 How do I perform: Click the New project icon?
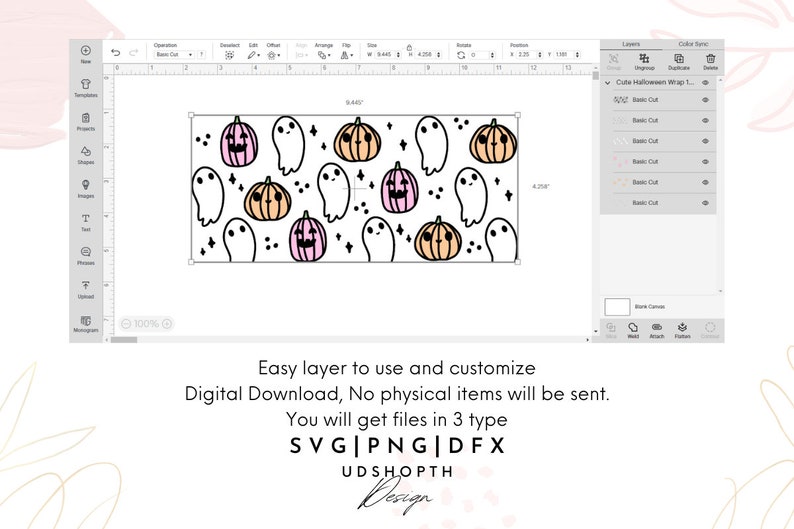point(86,51)
